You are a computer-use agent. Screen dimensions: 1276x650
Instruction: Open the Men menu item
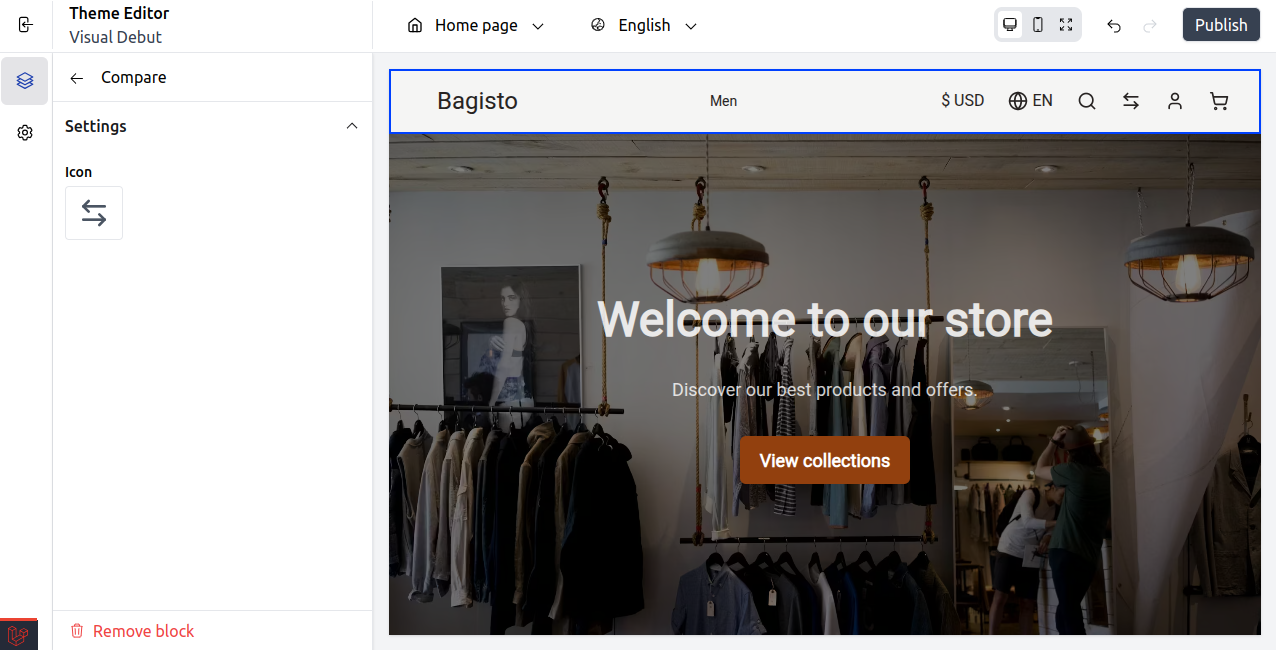723,101
